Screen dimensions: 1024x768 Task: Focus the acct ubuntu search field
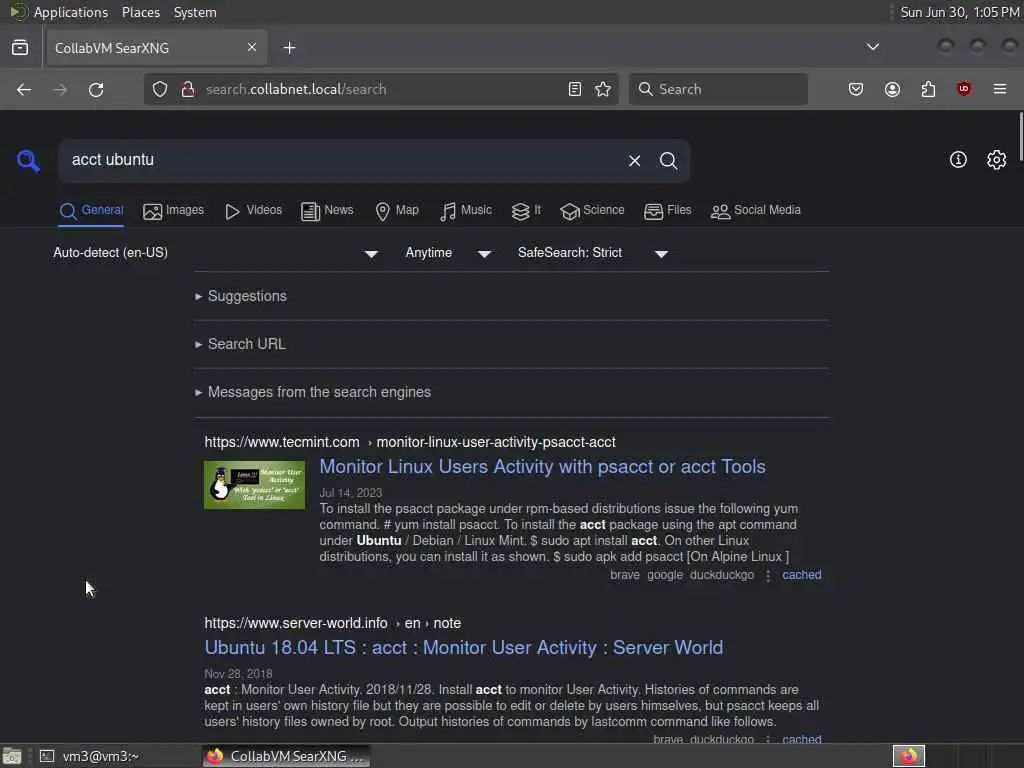tap(340, 160)
